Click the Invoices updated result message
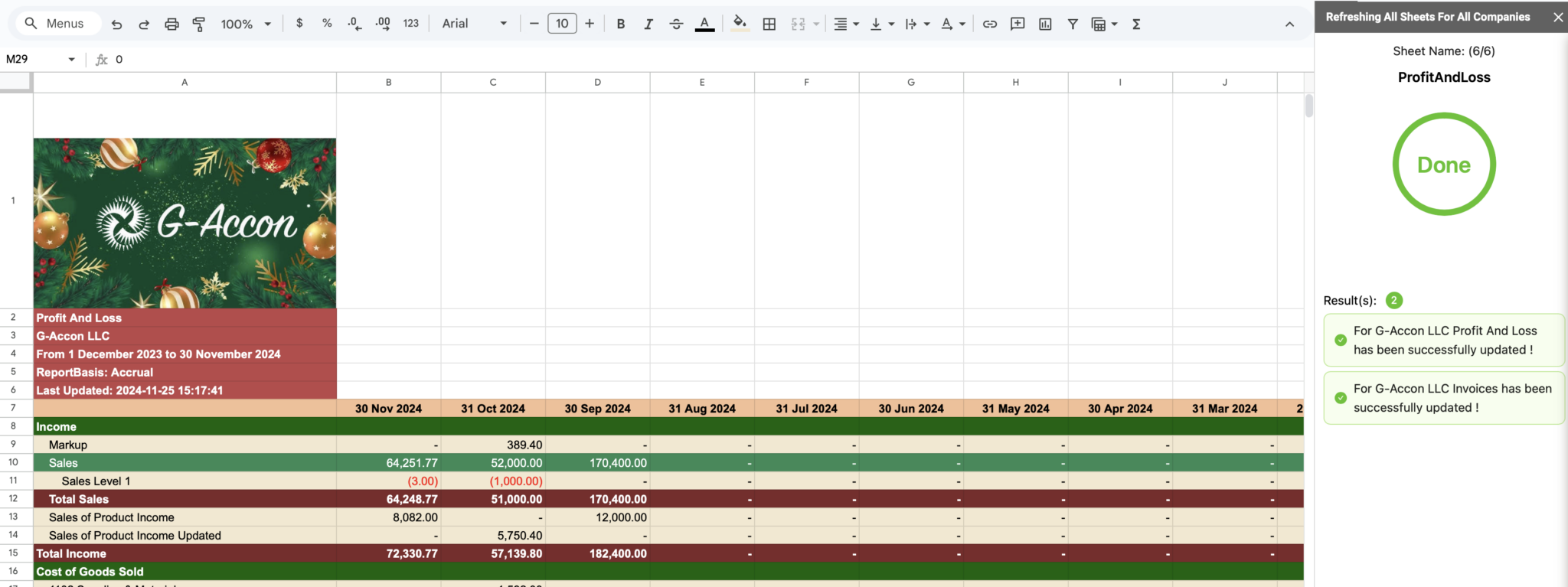Image resolution: width=1568 pixels, height=587 pixels. pyautogui.click(x=1444, y=398)
